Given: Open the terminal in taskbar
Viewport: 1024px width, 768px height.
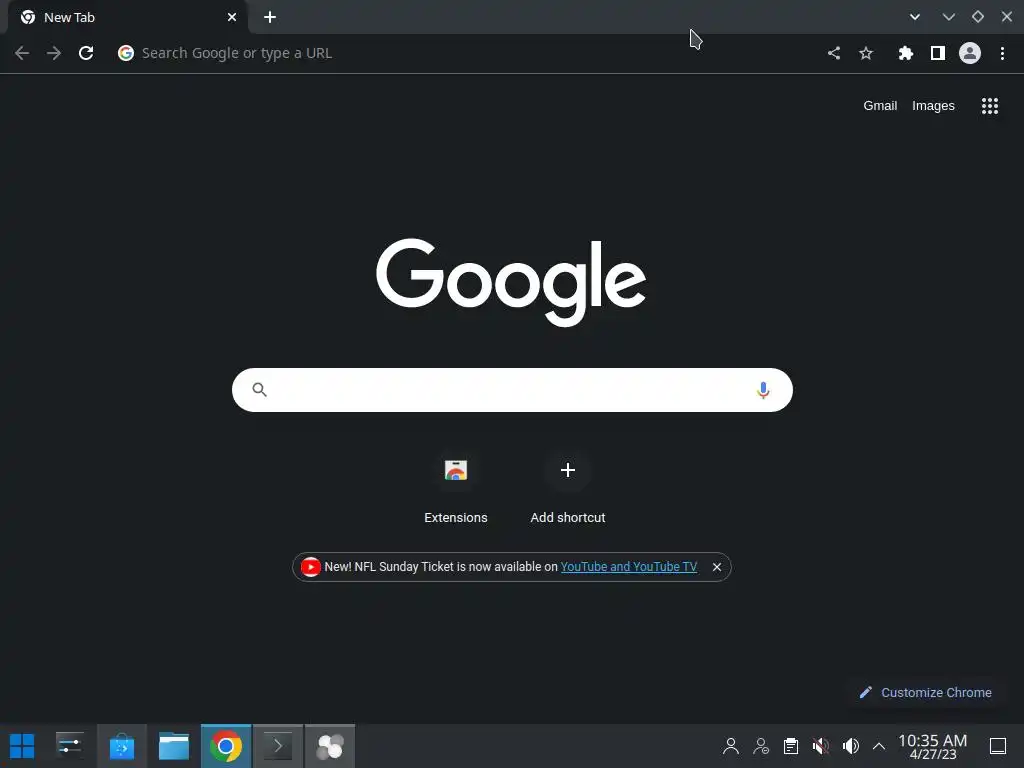Looking at the screenshot, I should click(x=278, y=746).
